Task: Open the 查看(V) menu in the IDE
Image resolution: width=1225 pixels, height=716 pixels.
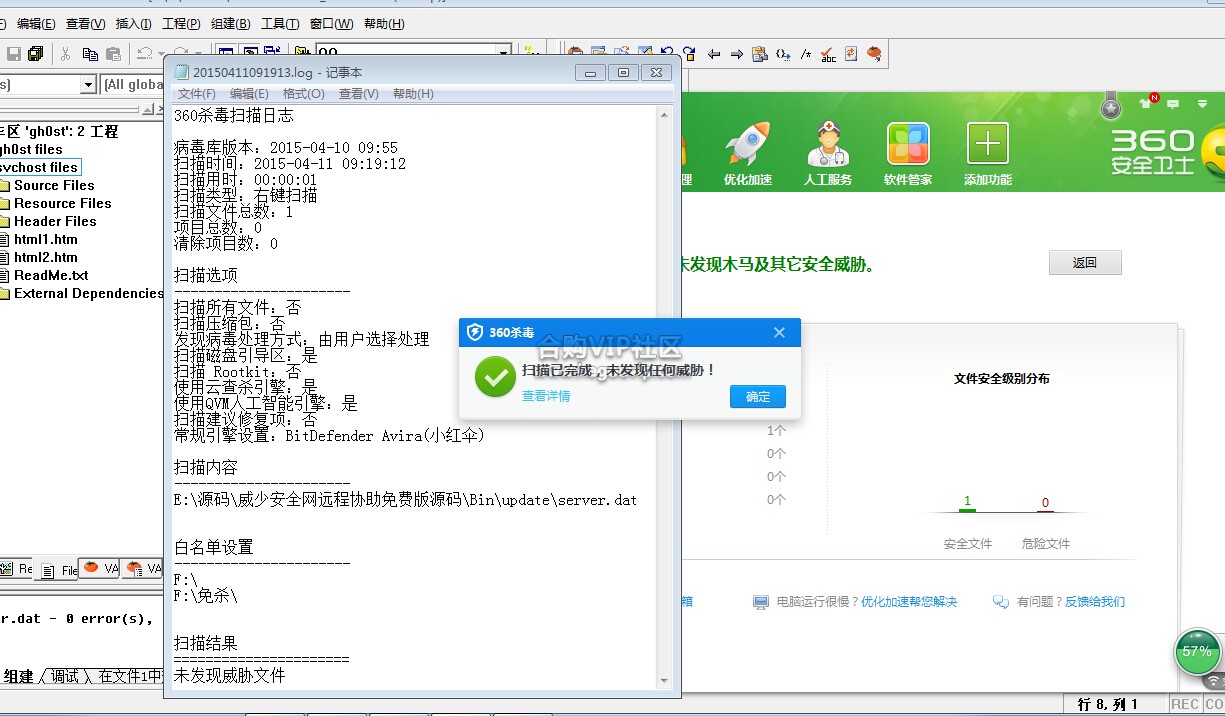Action: [x=86, y=24]
